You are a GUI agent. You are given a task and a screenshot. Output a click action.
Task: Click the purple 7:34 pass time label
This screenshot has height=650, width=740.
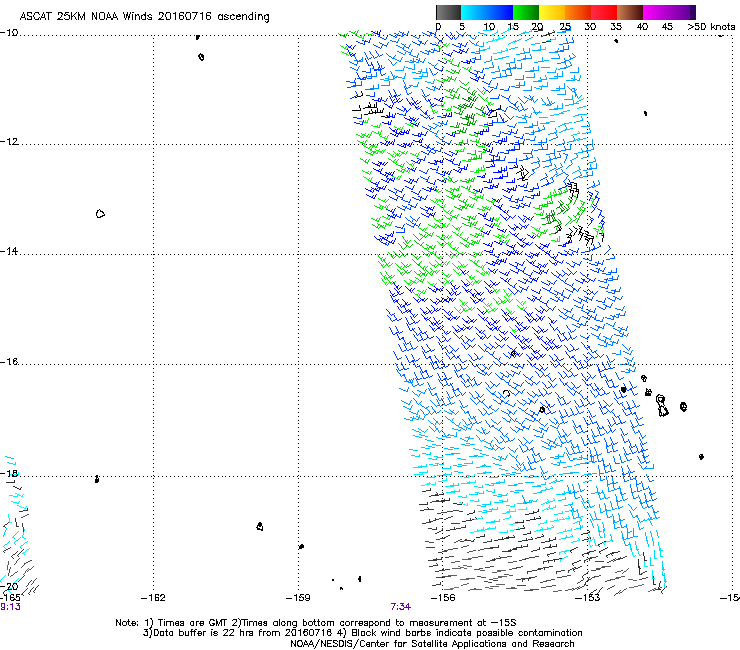coord(400,607)
